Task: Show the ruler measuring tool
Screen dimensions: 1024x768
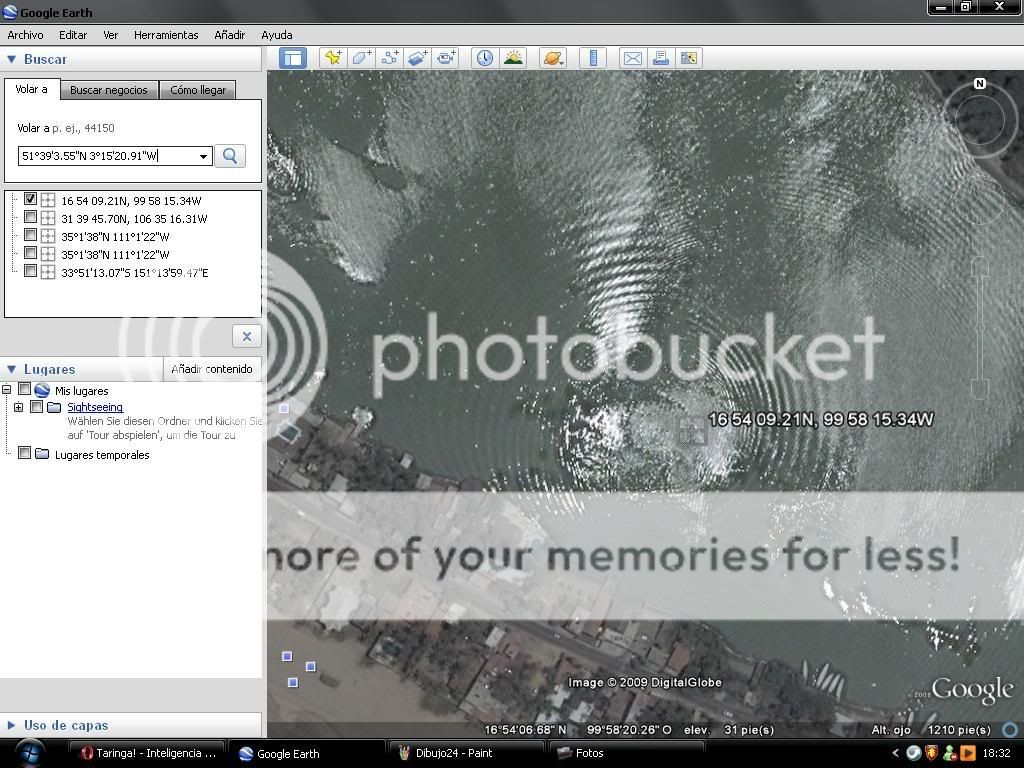Action: point(593,58)
